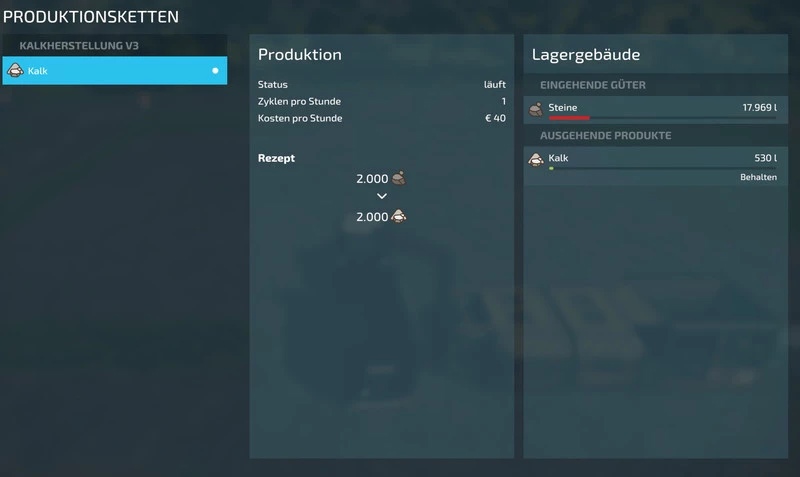Click the down chevron between recipe amounts
Screen dimensions: 800x477
click(x=382, y=196)
